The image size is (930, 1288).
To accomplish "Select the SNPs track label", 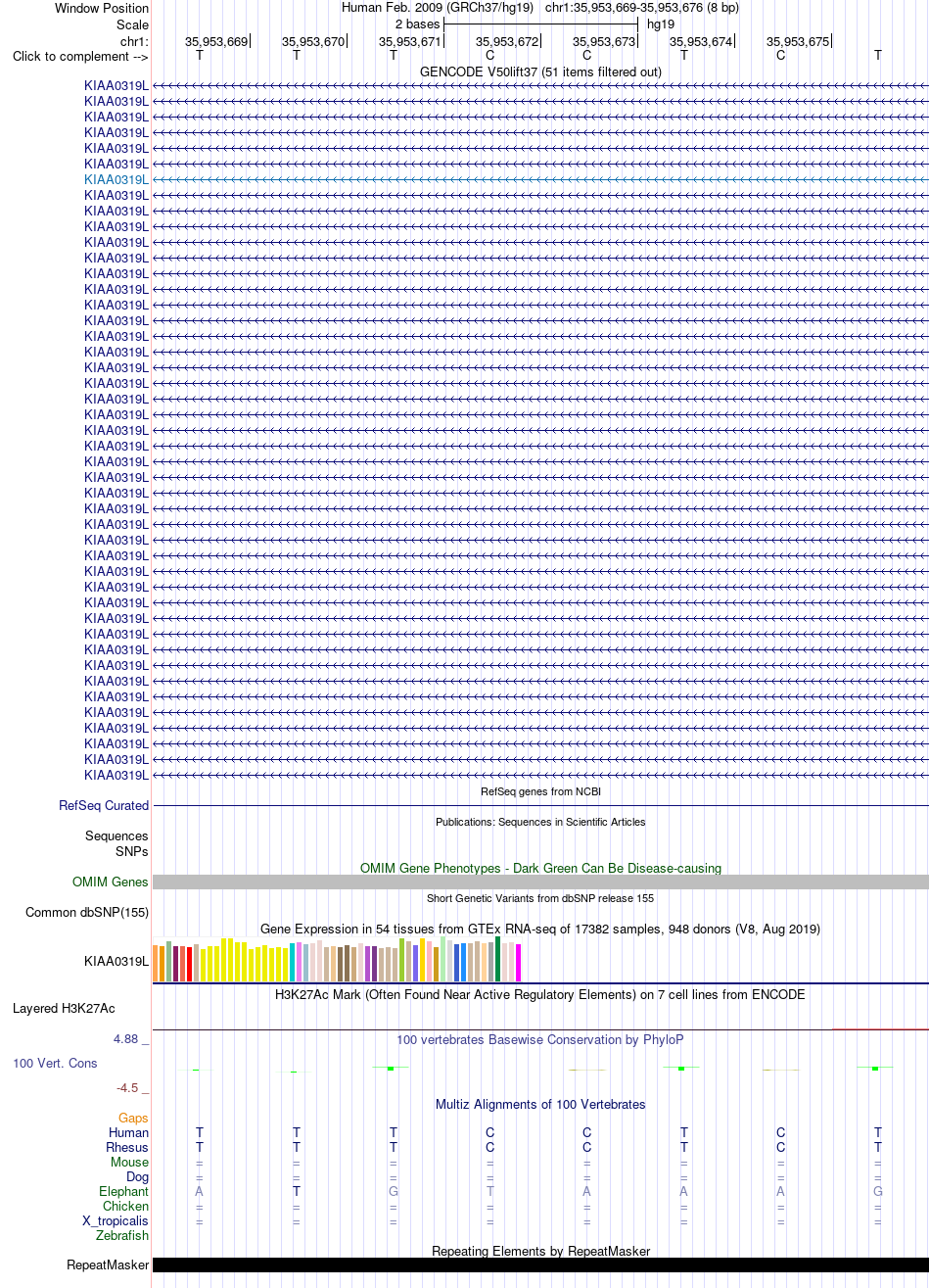I will [132, 851].
